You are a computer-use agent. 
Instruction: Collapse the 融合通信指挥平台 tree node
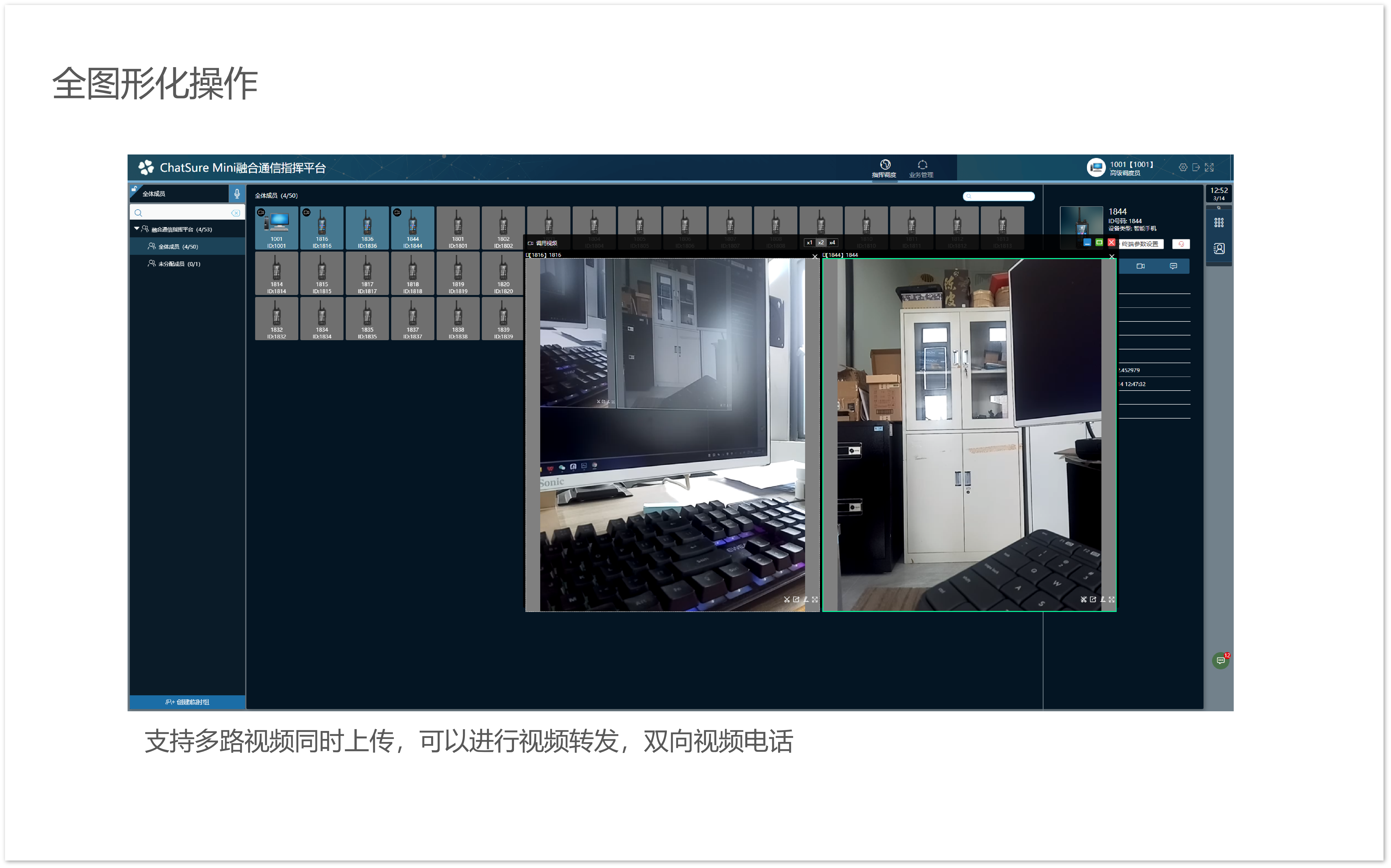coord(137,229)
